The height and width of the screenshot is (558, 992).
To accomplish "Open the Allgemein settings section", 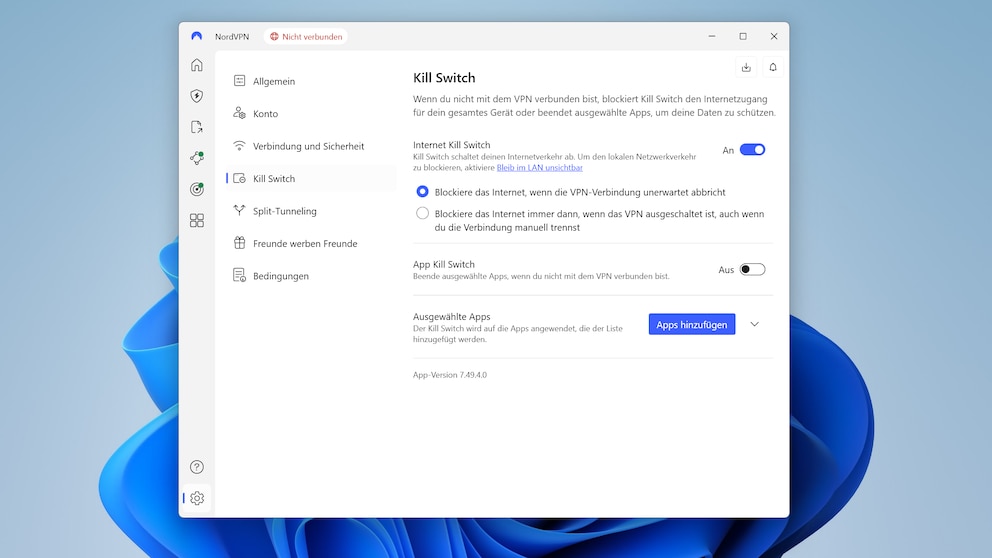I will (311, 81).
